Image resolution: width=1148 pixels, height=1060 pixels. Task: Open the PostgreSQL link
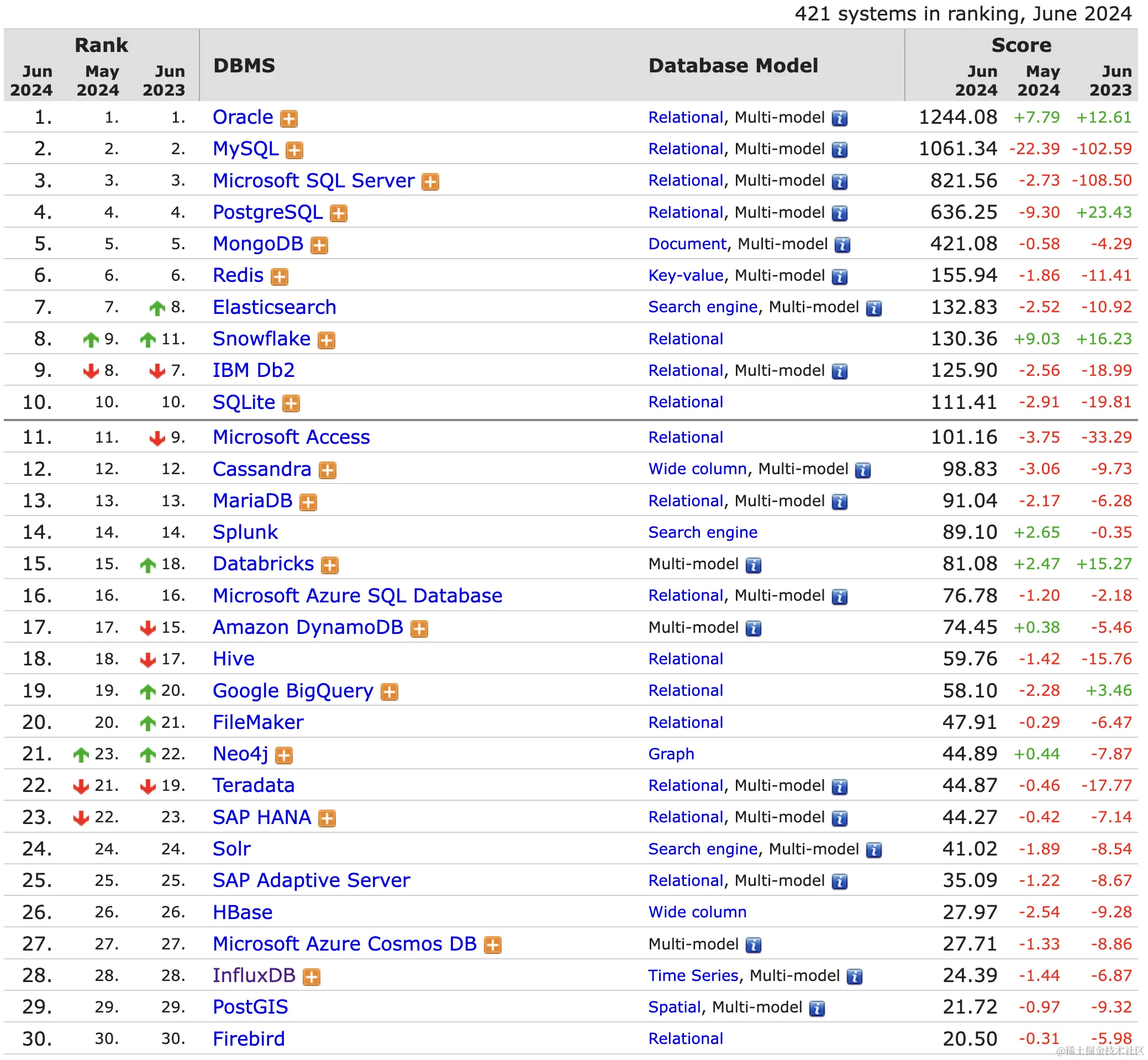click(x=267, y=212)
